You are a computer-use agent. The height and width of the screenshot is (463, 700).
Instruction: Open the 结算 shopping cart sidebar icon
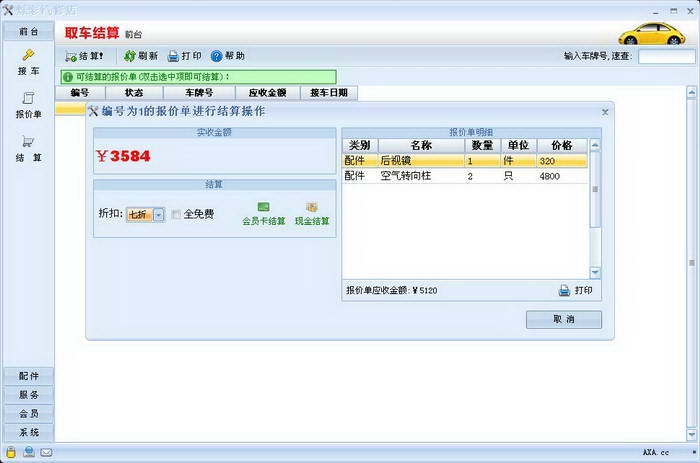point(29,149)
